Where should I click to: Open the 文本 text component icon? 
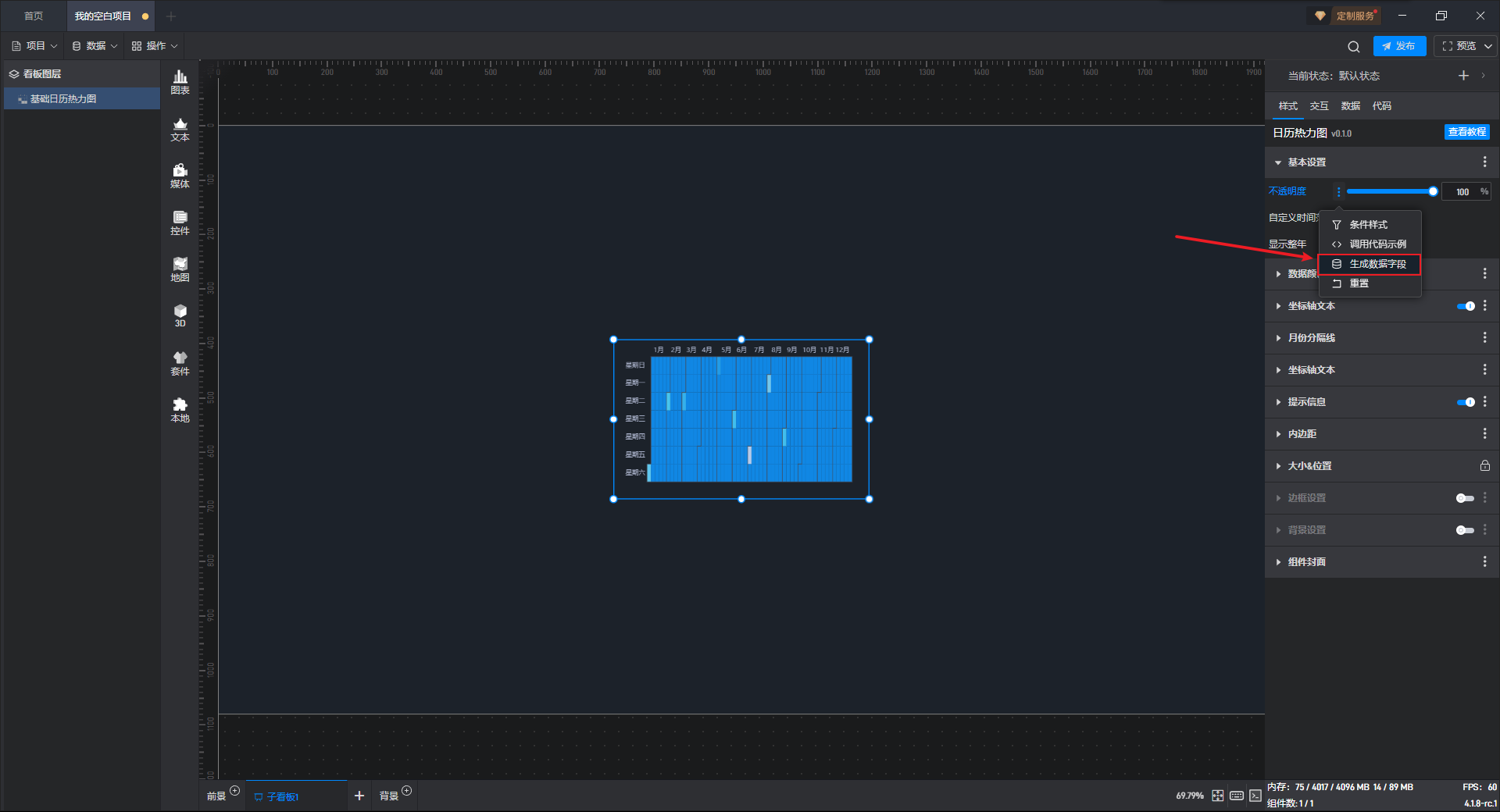pyautogui.click(x=180, y=129)
